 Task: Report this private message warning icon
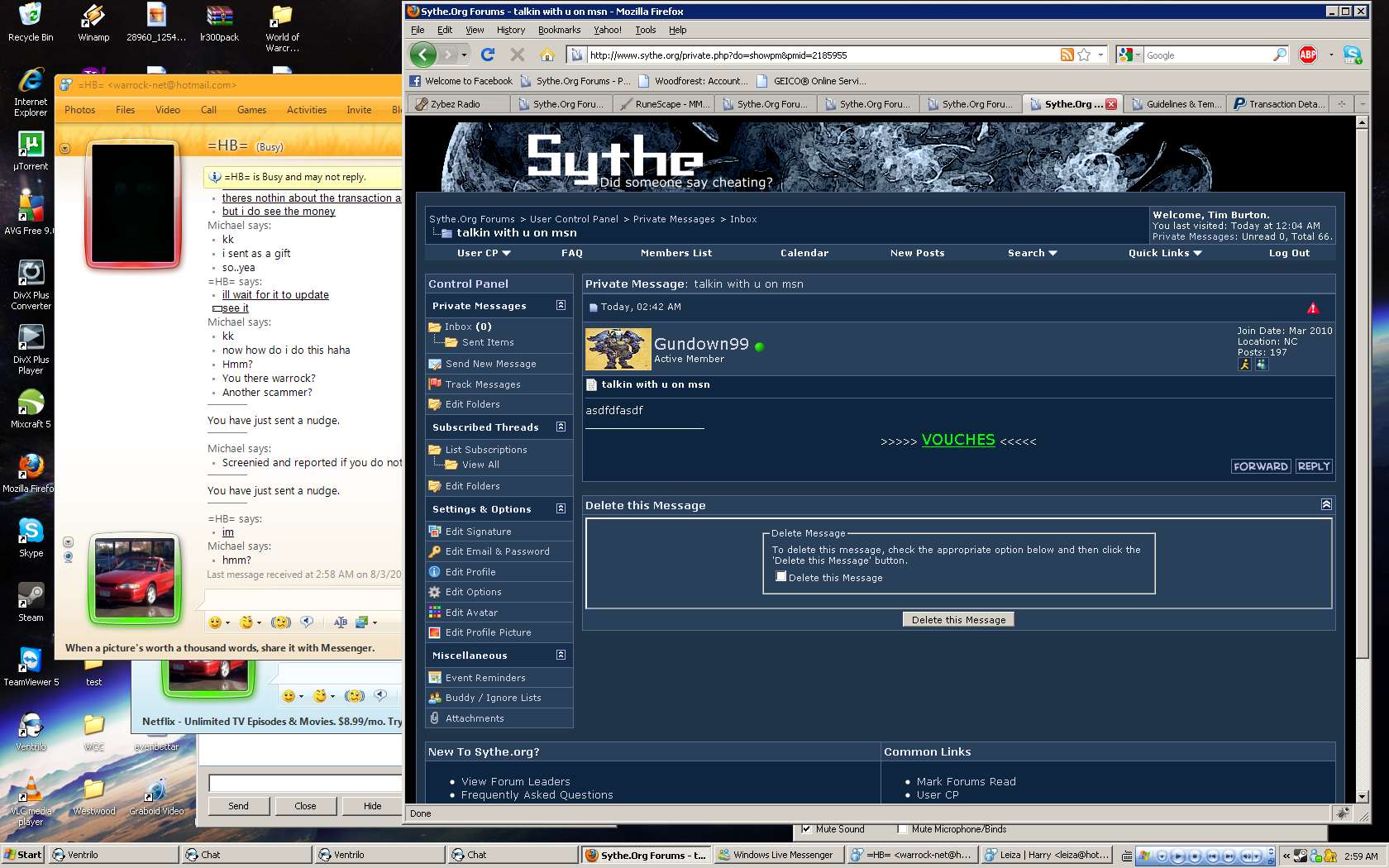coord(1313,308)
